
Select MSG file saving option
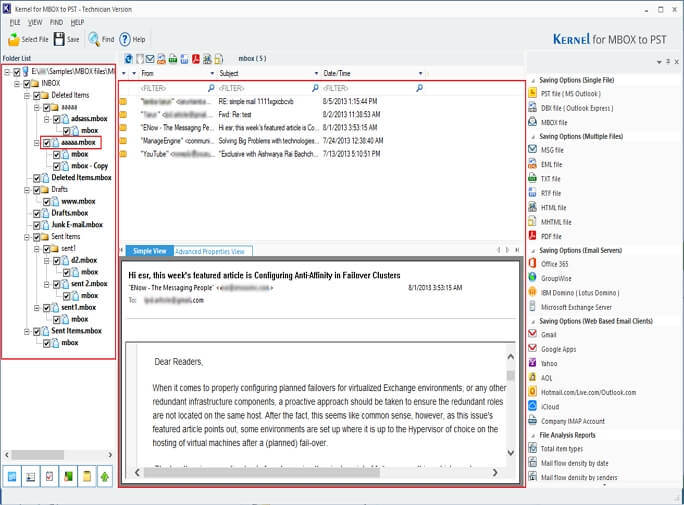click(552, 150)
